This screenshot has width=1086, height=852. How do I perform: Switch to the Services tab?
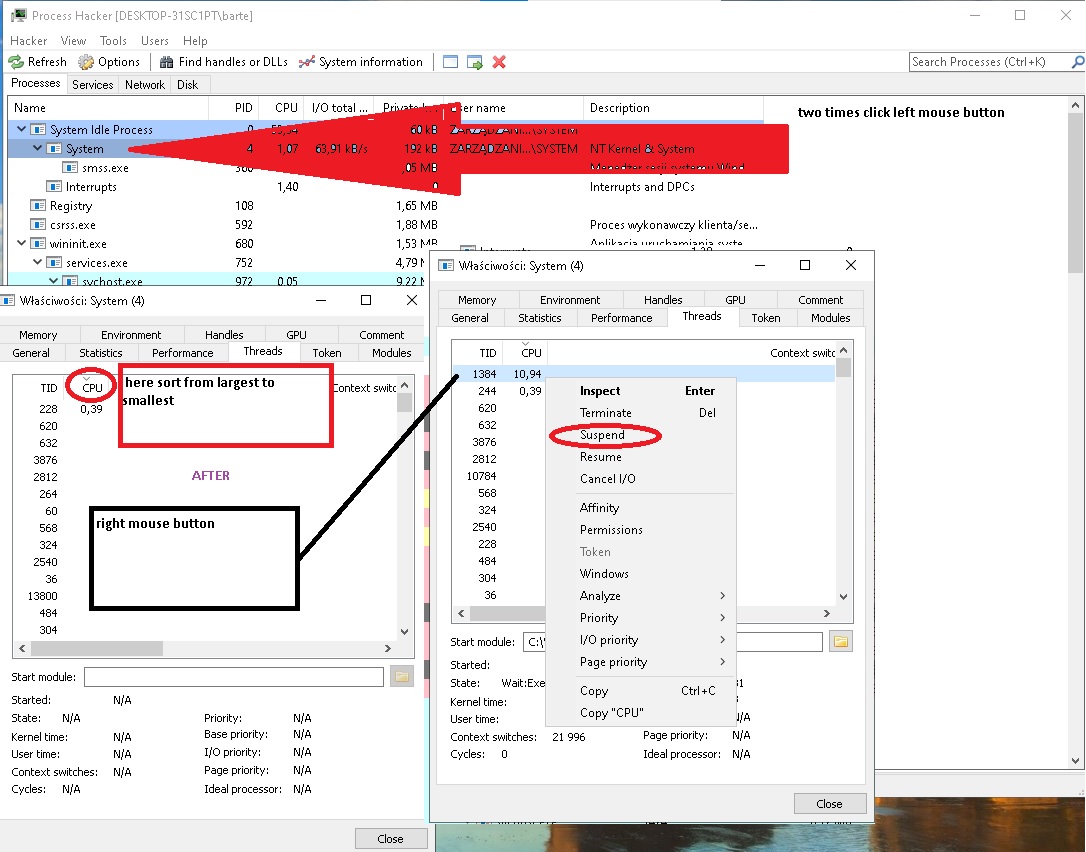[92, 85]
